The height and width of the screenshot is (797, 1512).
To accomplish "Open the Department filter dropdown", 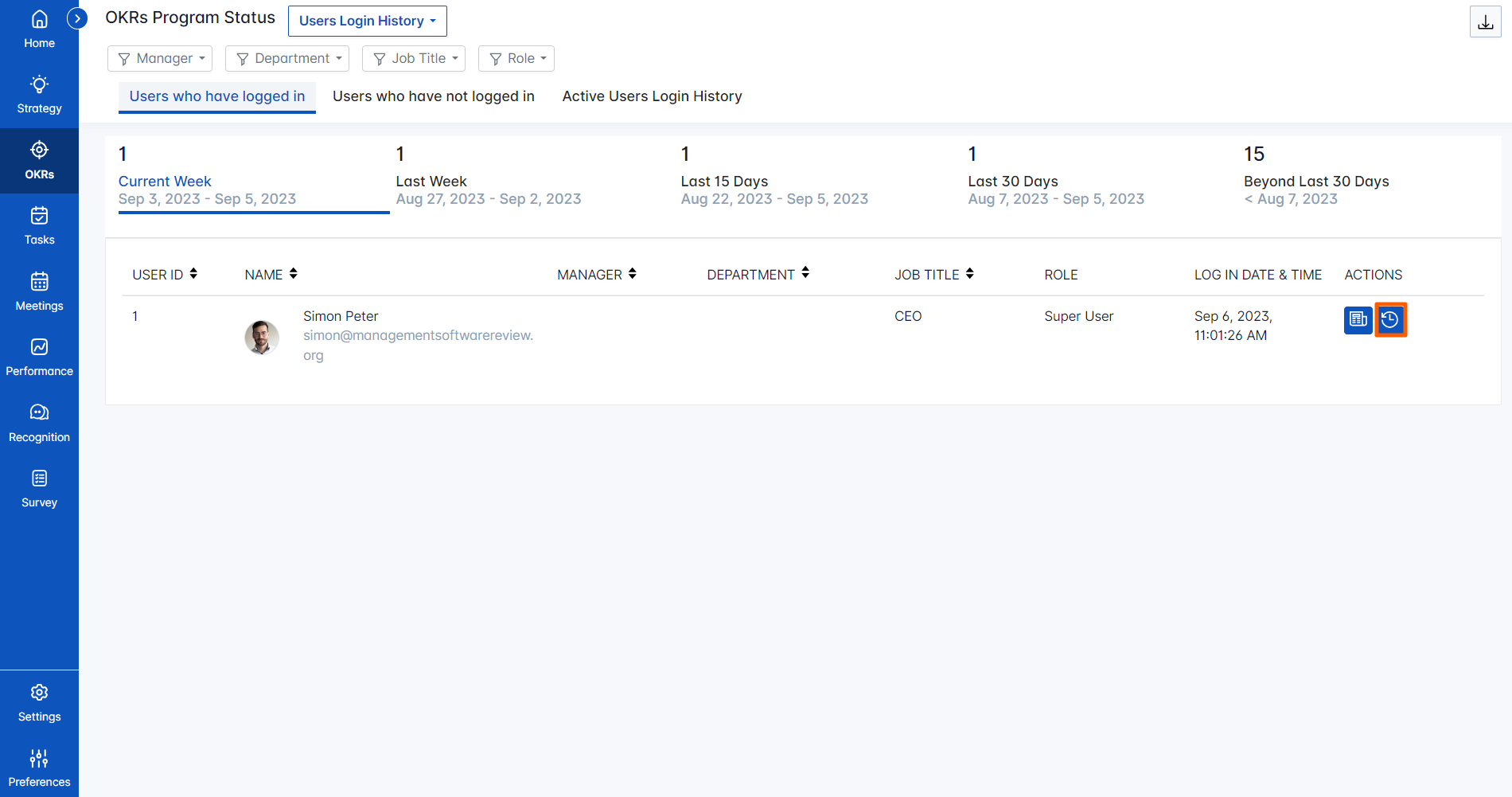I will 287,58.
